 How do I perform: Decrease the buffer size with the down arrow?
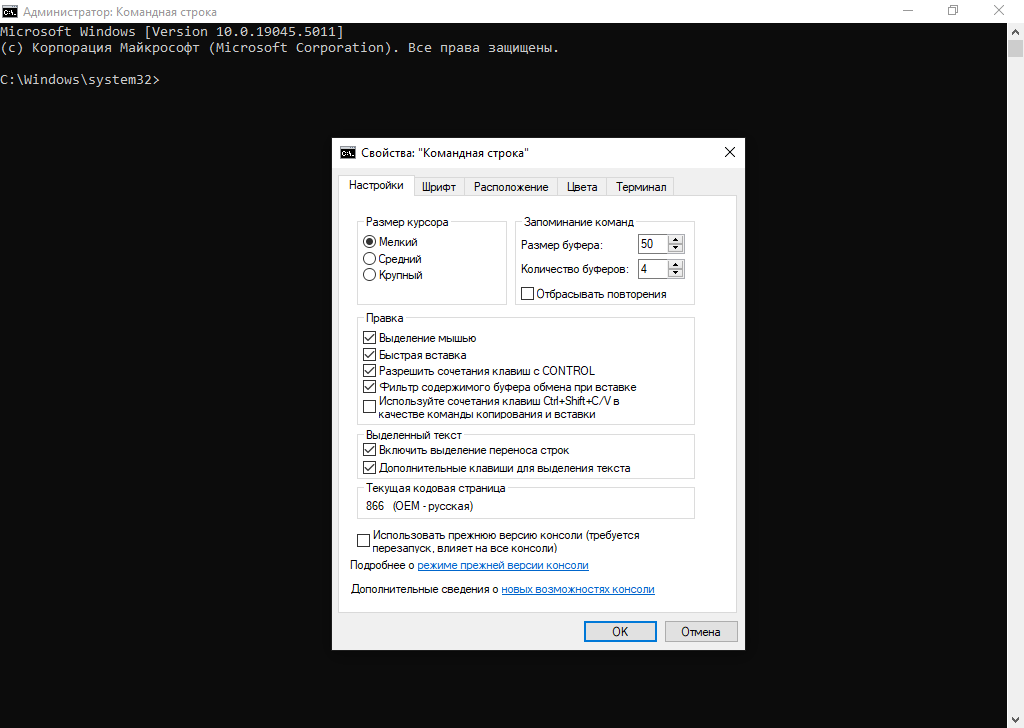click(676, 249)
